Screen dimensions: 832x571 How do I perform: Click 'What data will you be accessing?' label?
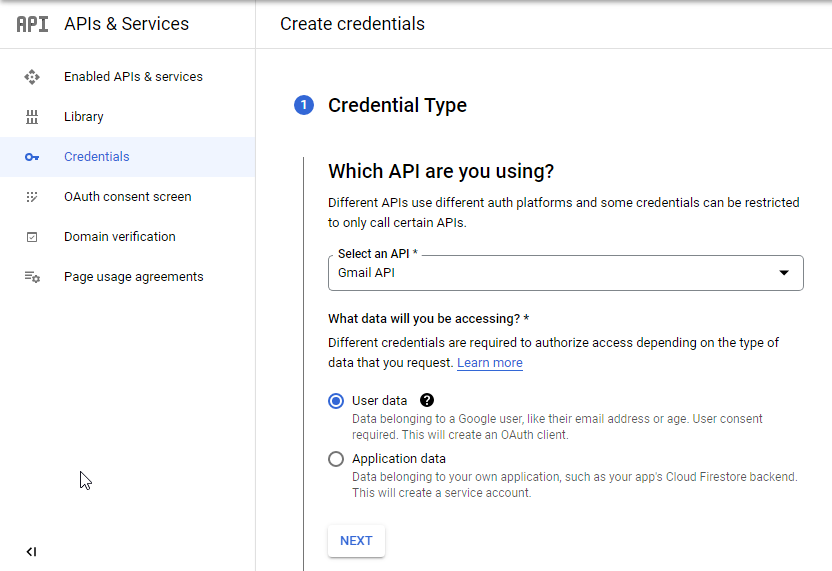(428, 319)
